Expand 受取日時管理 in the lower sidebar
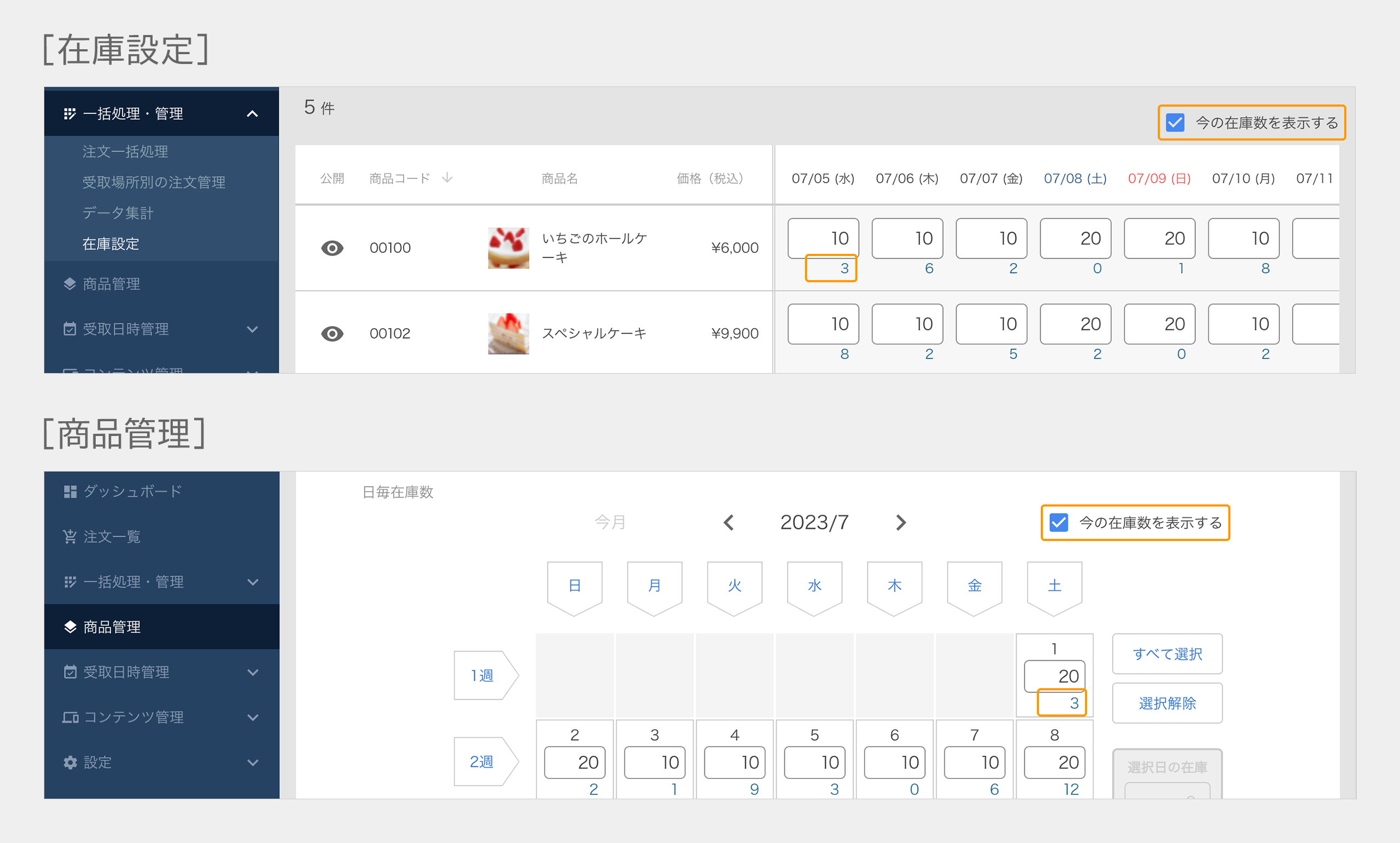Viewport: 1400px width, 843px height. coord(253,672)
